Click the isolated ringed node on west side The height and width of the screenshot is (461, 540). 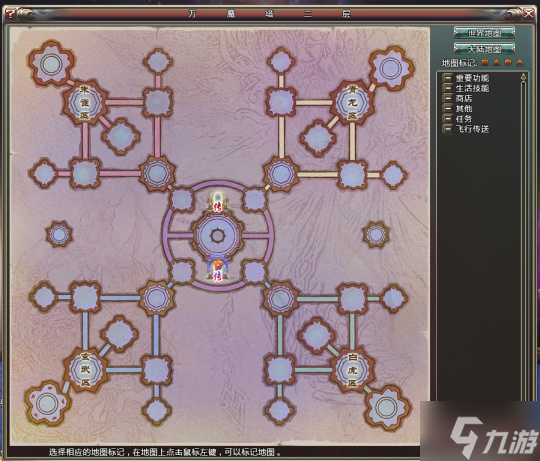[x=59, y=234]
